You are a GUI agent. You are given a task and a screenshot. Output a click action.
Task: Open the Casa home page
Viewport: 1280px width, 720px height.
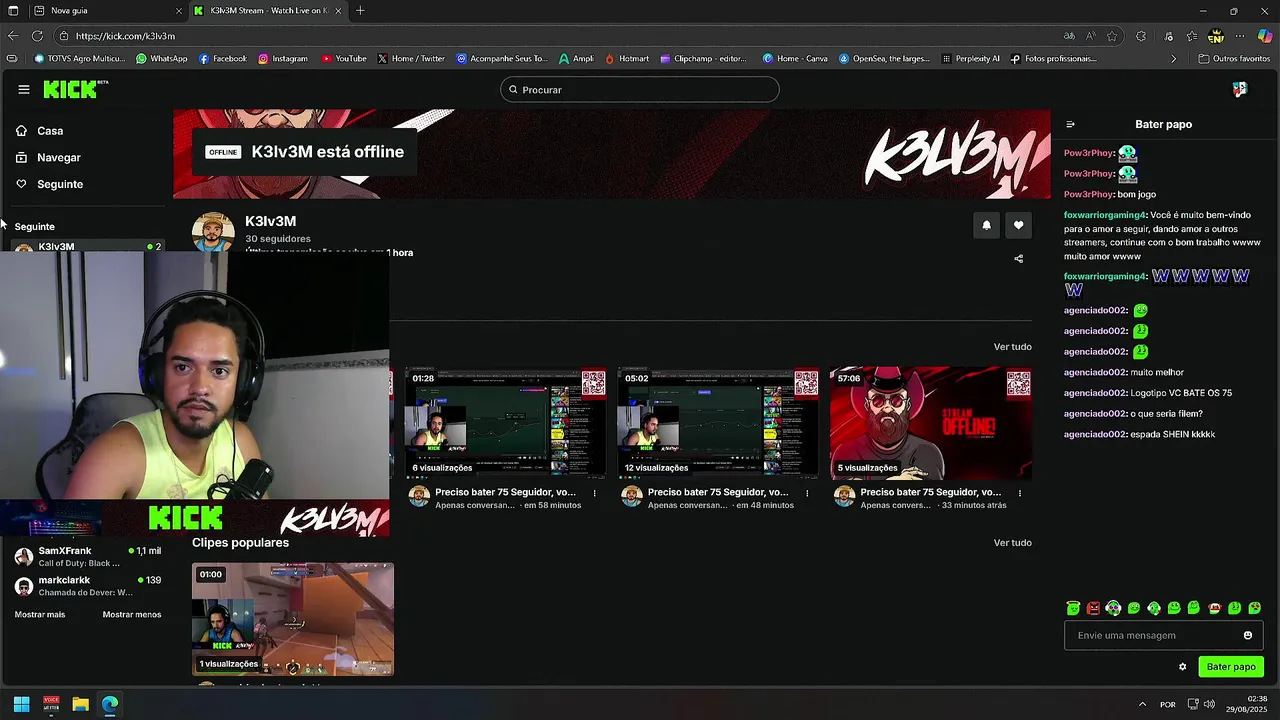(50, 131)
